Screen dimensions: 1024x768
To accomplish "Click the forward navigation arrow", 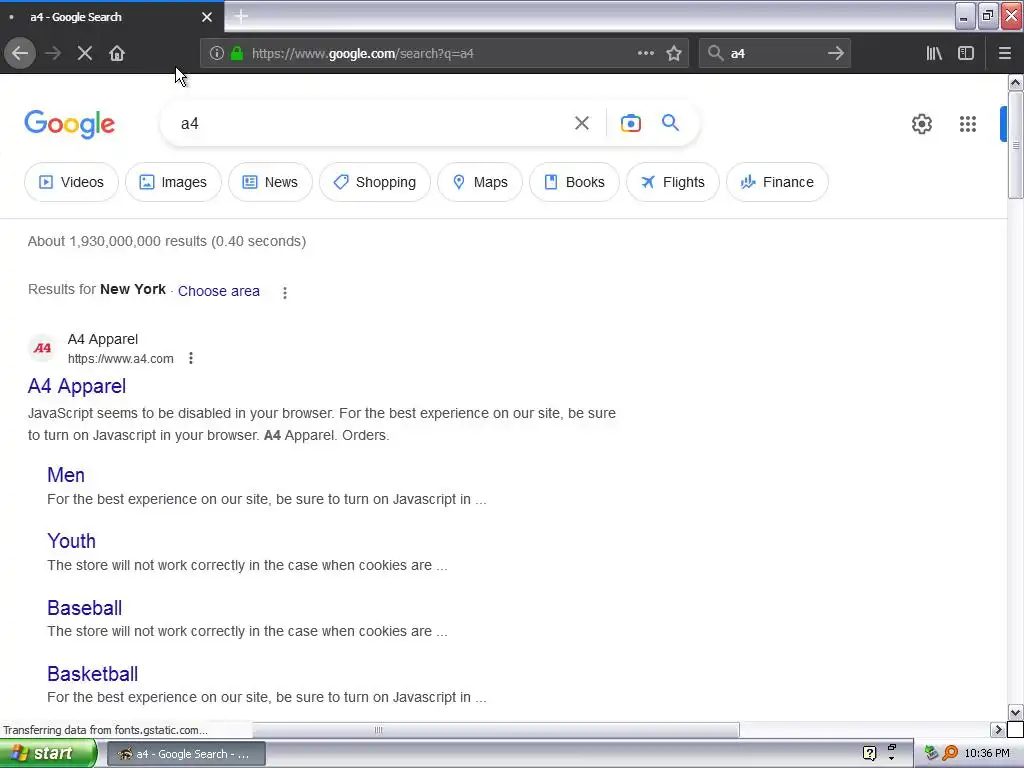I will (x=53, y=54).
